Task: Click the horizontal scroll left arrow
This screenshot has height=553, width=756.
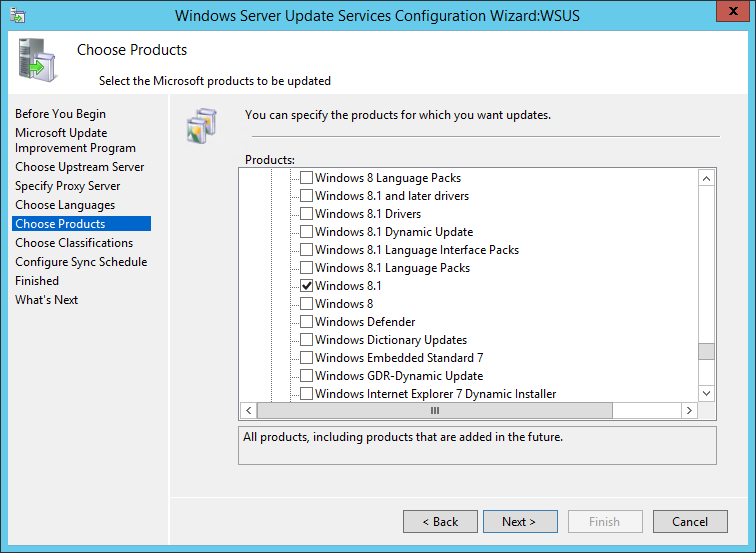Action: [x=248, y=410]
